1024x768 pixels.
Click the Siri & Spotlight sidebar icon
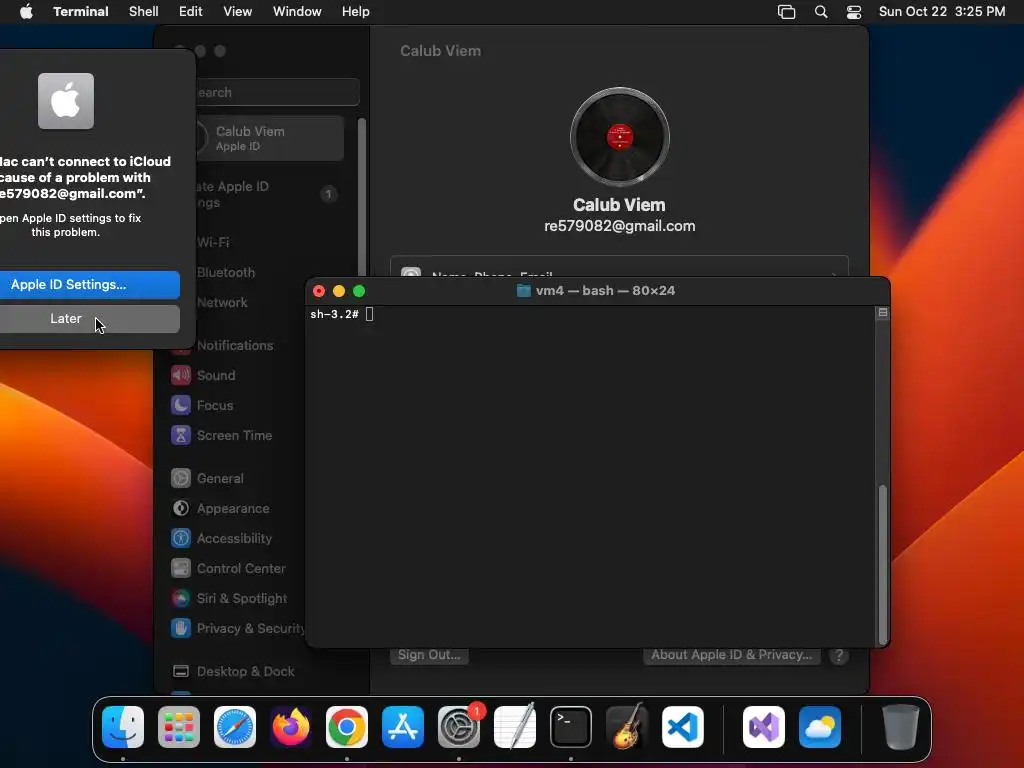click(x=181, y=598)
